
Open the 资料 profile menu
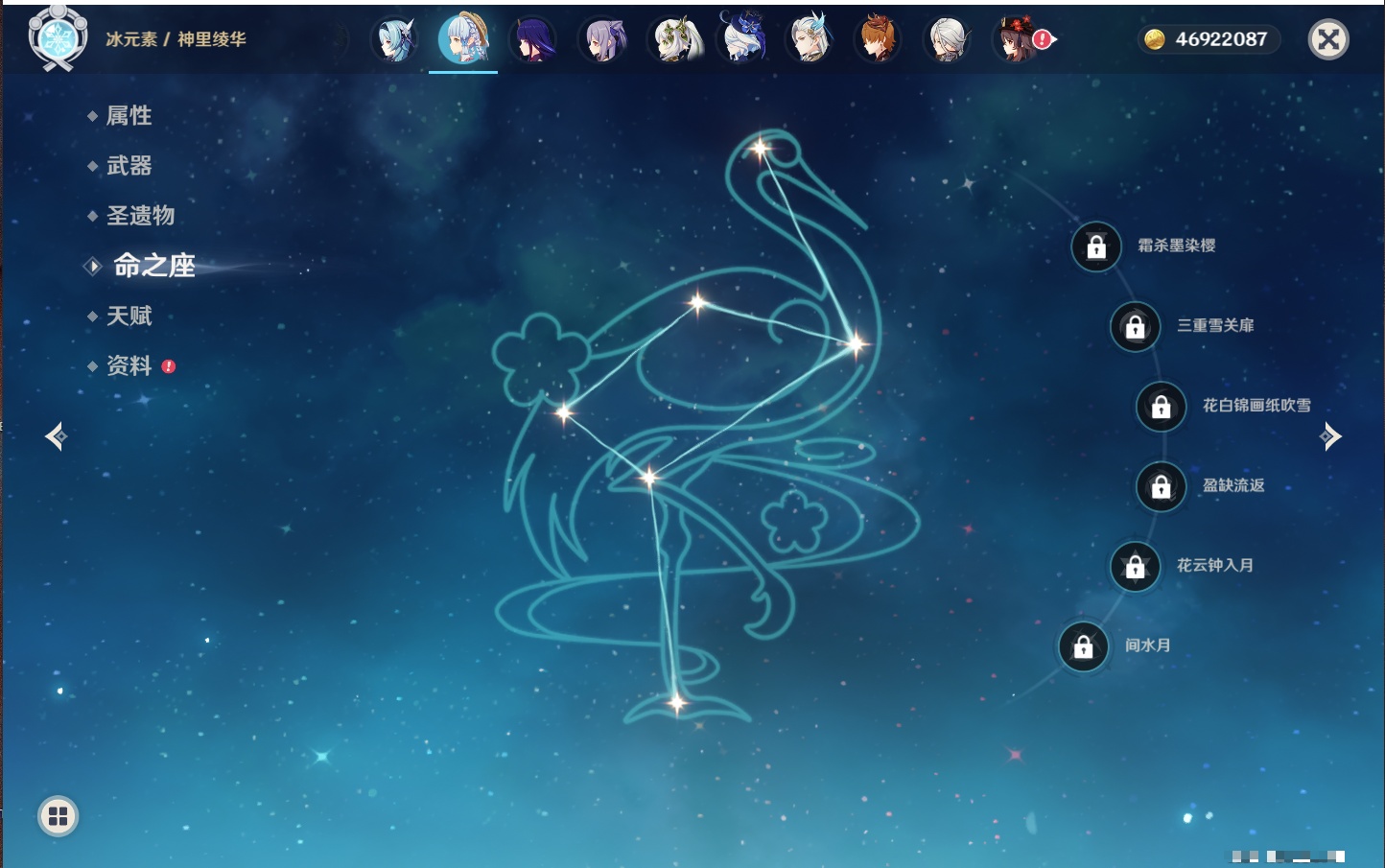click(x=129, y=366)
